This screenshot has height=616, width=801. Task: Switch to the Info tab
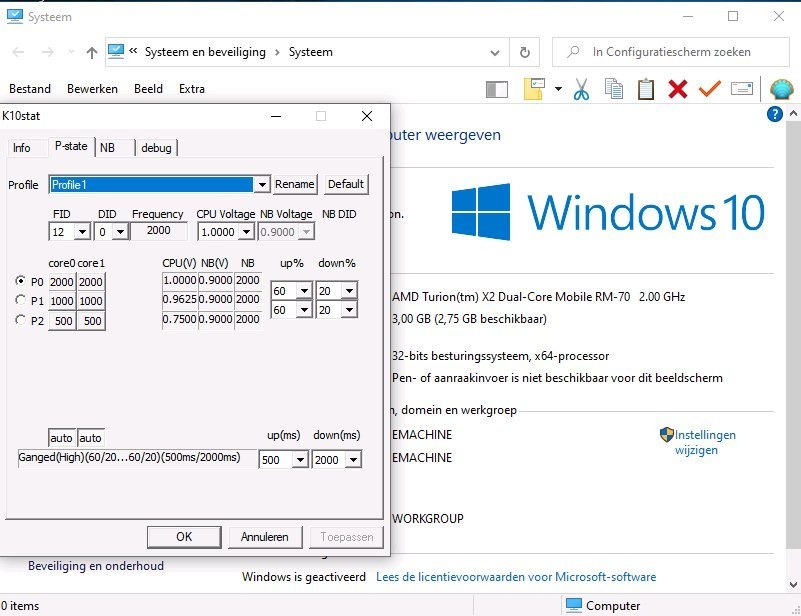click(x=22, y=148)
